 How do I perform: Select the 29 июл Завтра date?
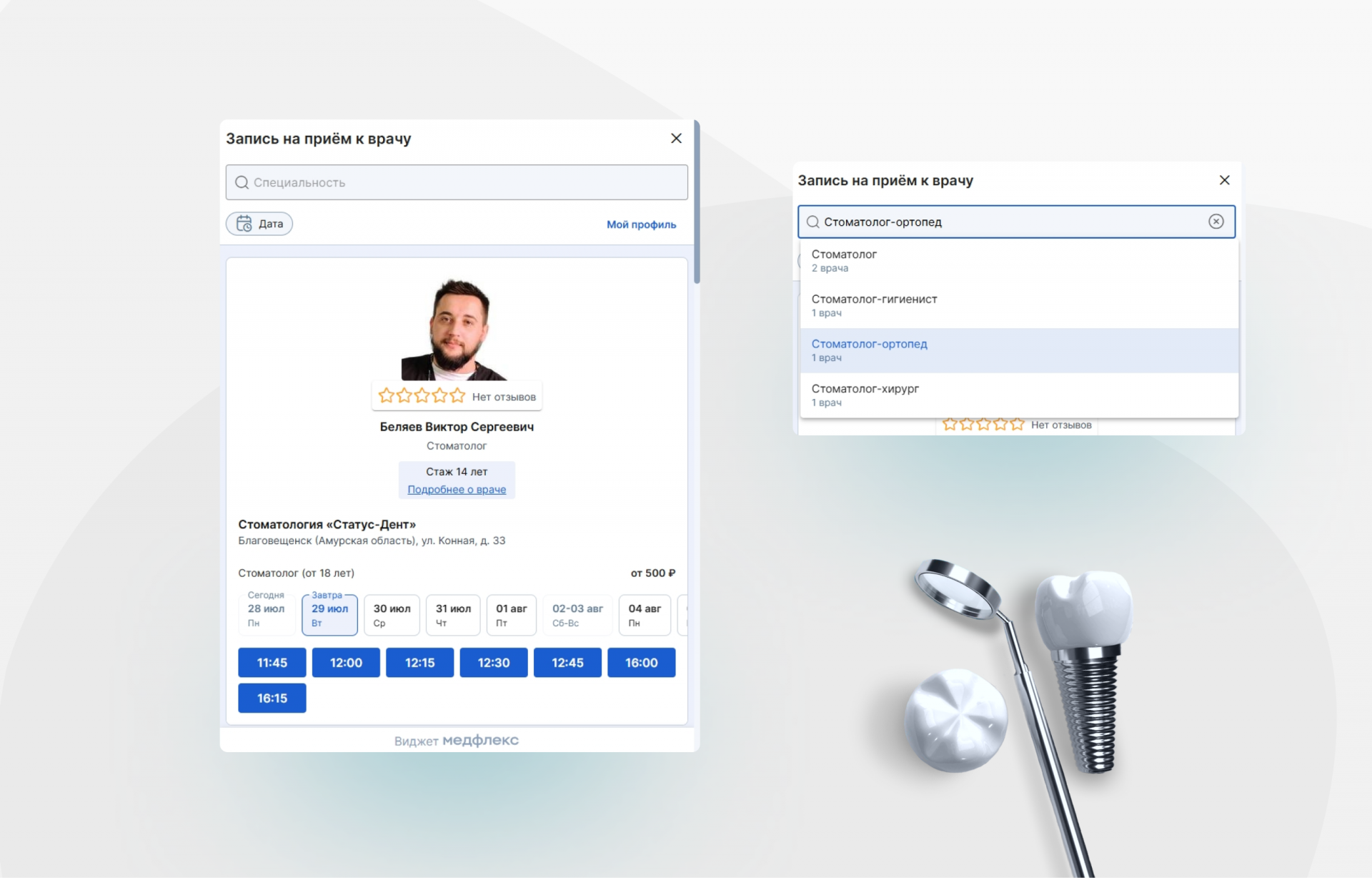(x=329, y=615)
